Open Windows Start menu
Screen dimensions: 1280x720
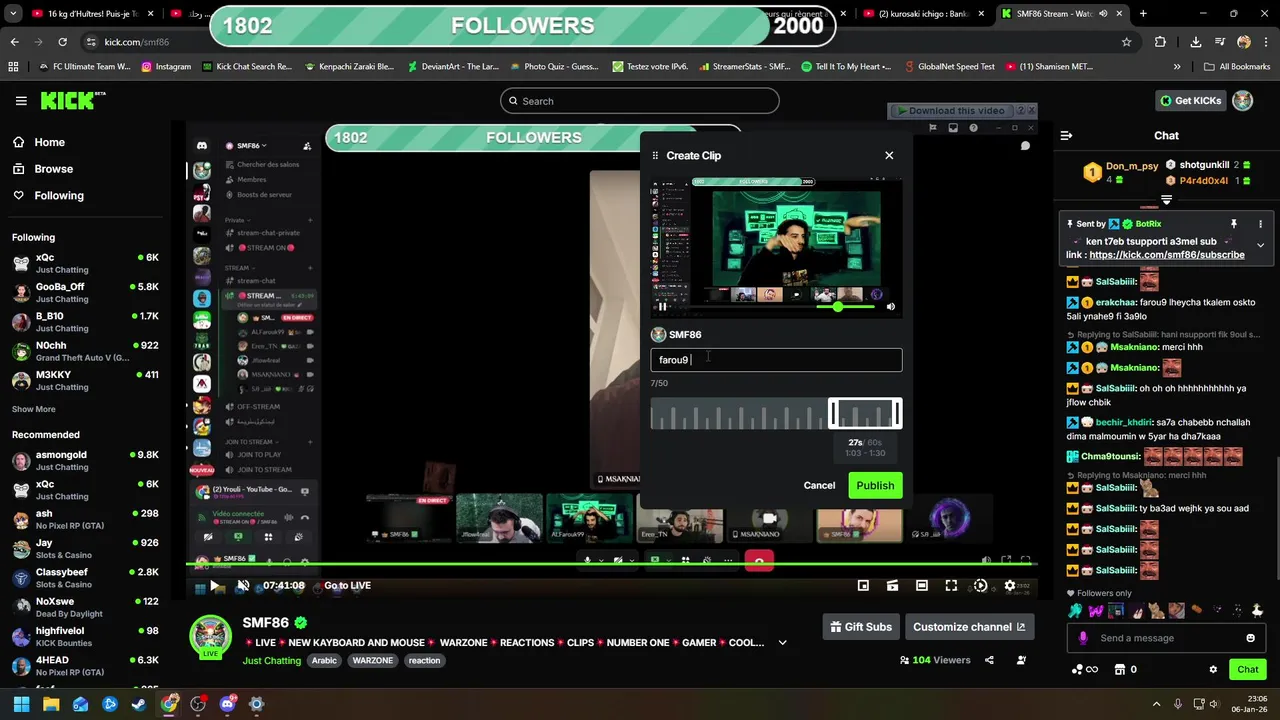click(21, 704)
